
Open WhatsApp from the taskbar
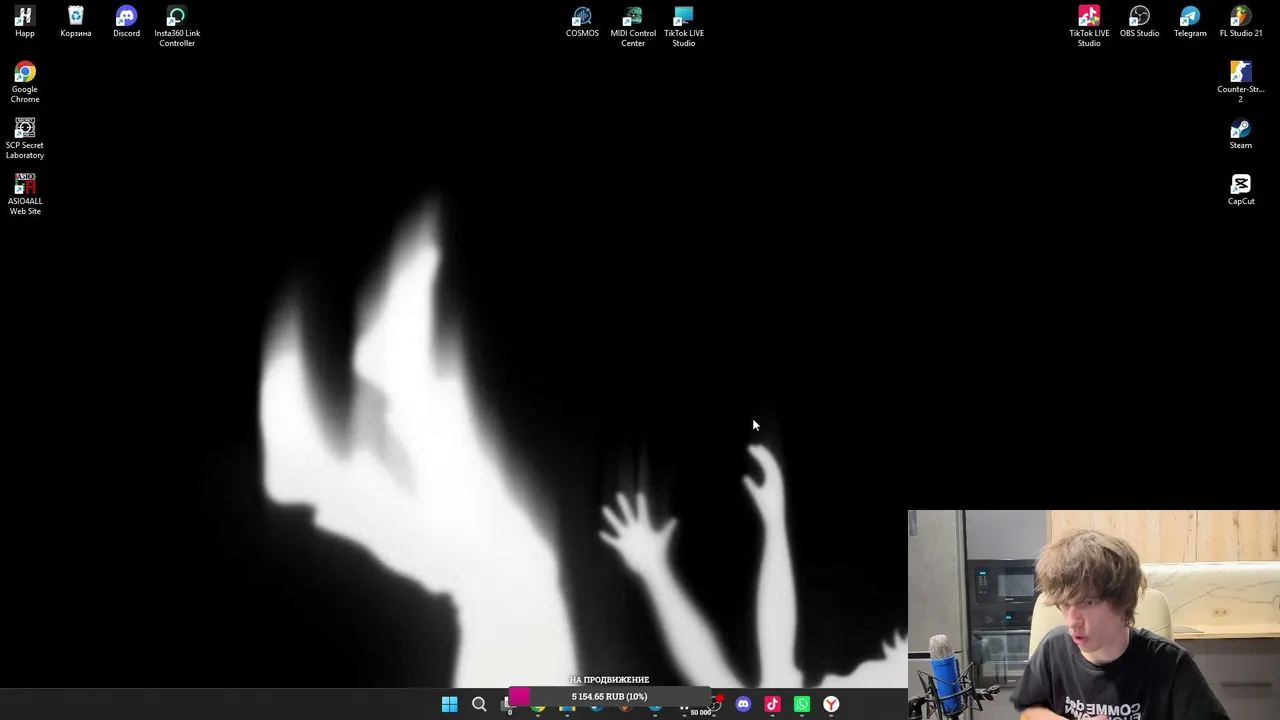click(x=802, y=705)
